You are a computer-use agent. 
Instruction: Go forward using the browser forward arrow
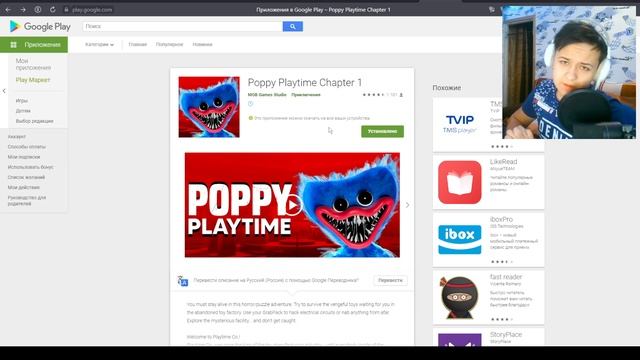[23, 9]
